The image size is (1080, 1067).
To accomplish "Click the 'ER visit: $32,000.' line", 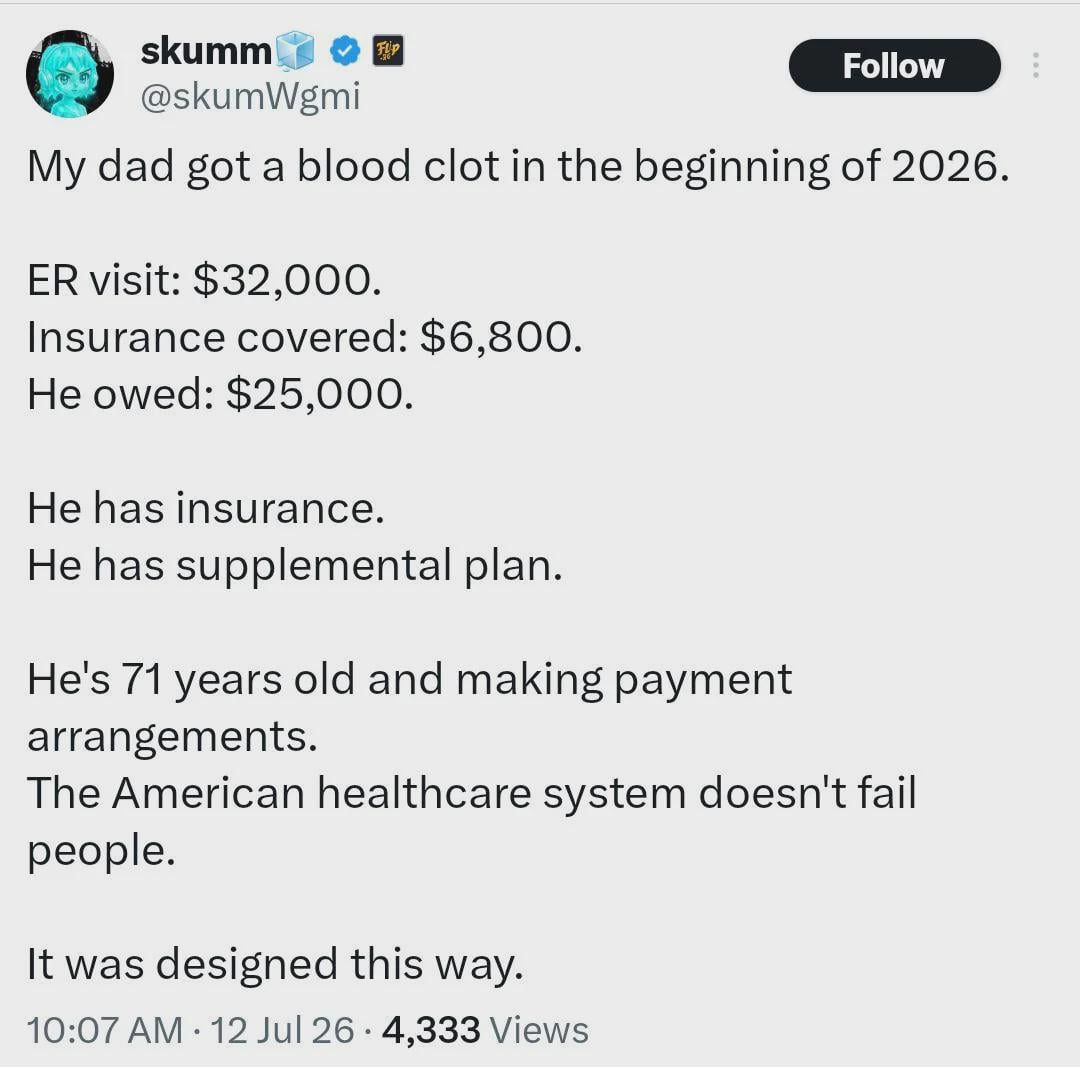I will coord(204,280).
